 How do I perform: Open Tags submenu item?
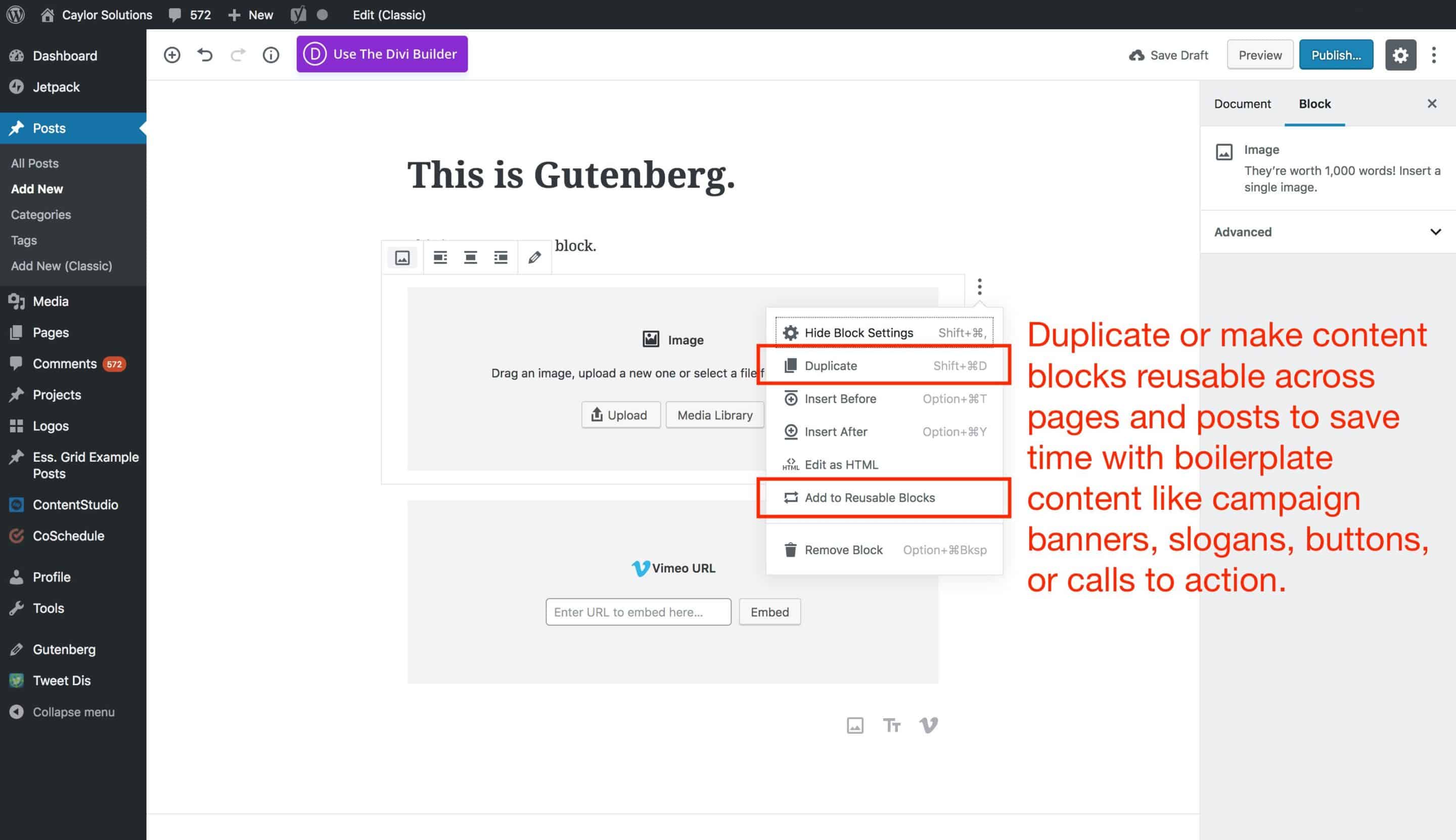(24, 240)
